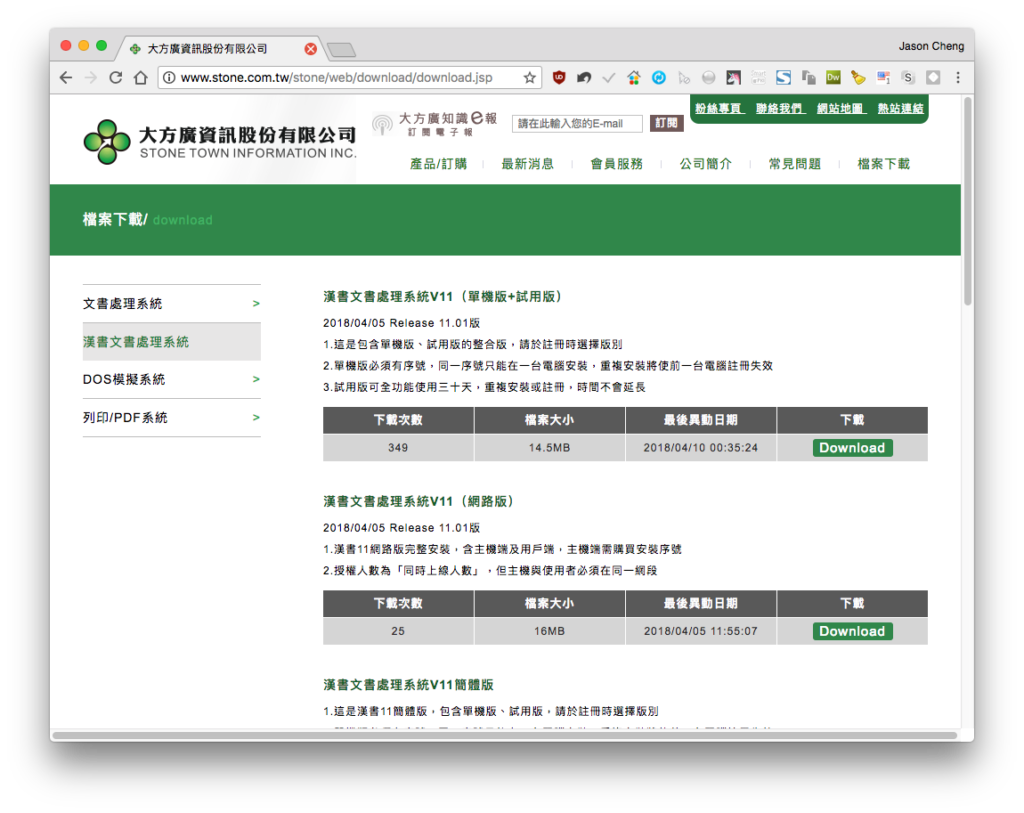The width and height of the screenshot is (1024, 813).
Task: Click the 聯絡我們 link
Action: pos(779,108)
